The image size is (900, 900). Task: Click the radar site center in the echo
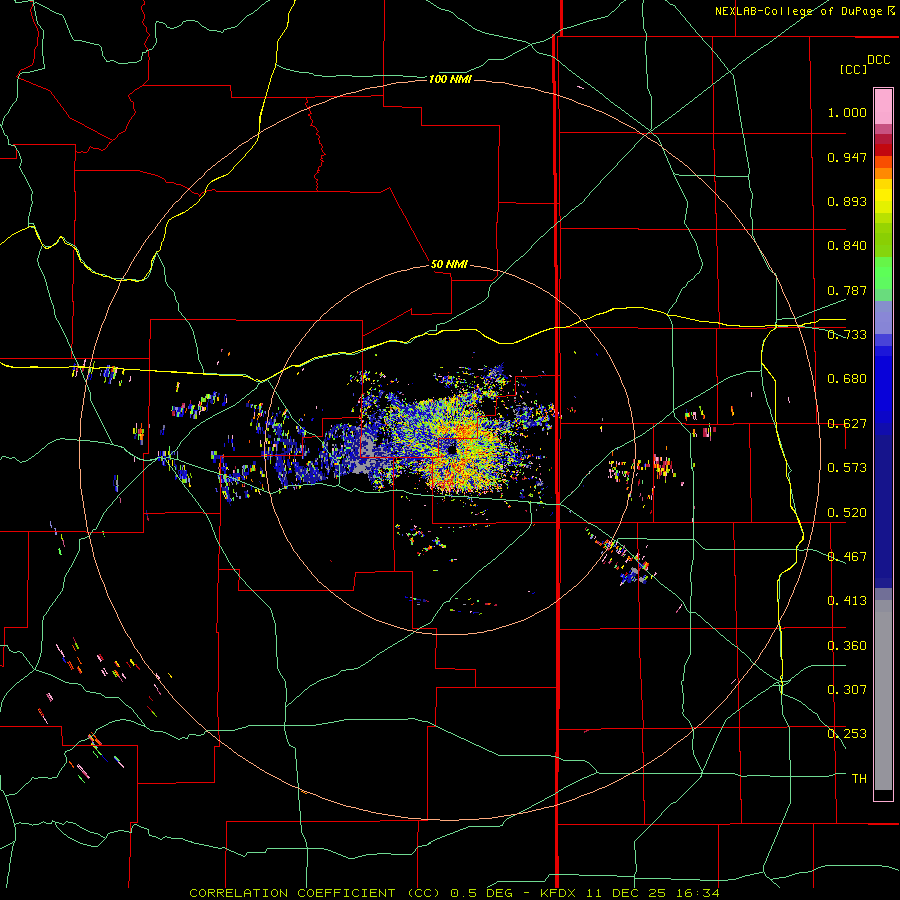pyautogui.click(x=452, y=449)
